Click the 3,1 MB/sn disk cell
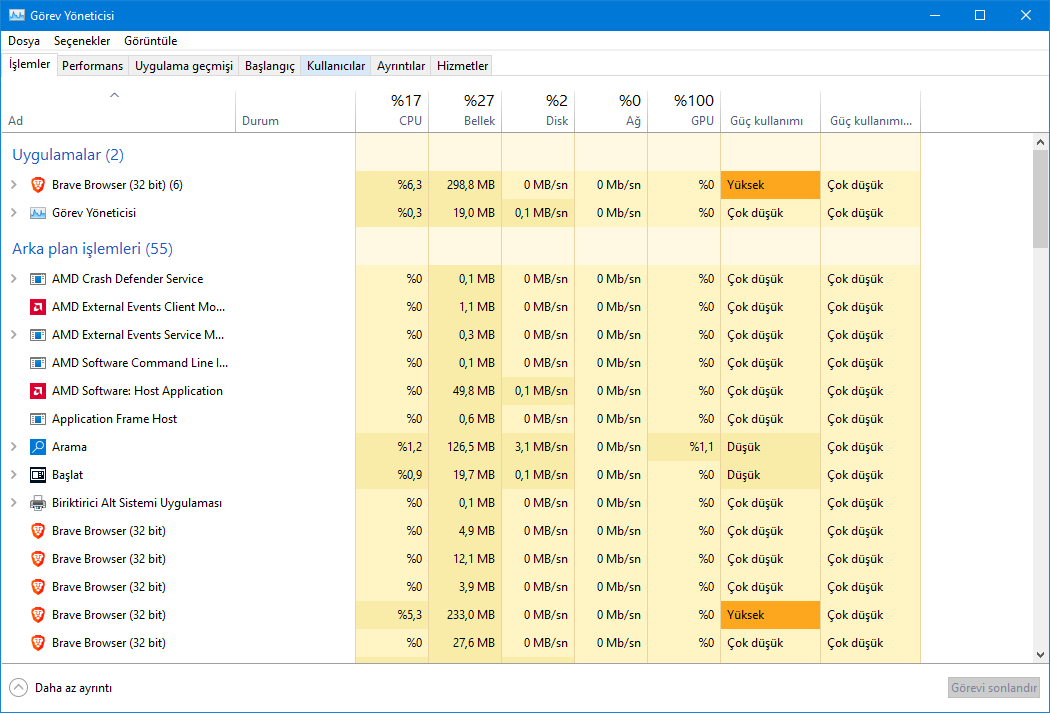 (538, 447)
